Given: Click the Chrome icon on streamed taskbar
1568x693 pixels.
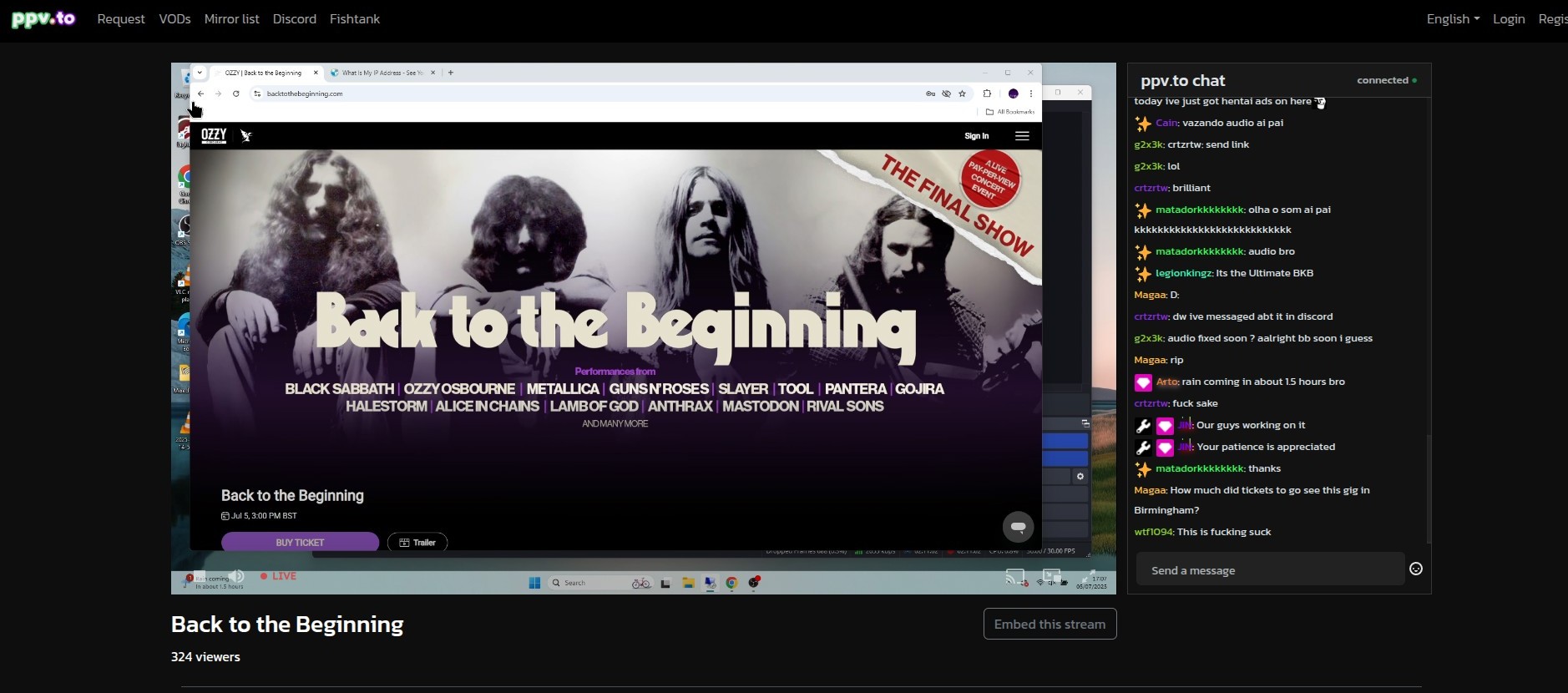Looking at the screenshot, I should [731, 583].
